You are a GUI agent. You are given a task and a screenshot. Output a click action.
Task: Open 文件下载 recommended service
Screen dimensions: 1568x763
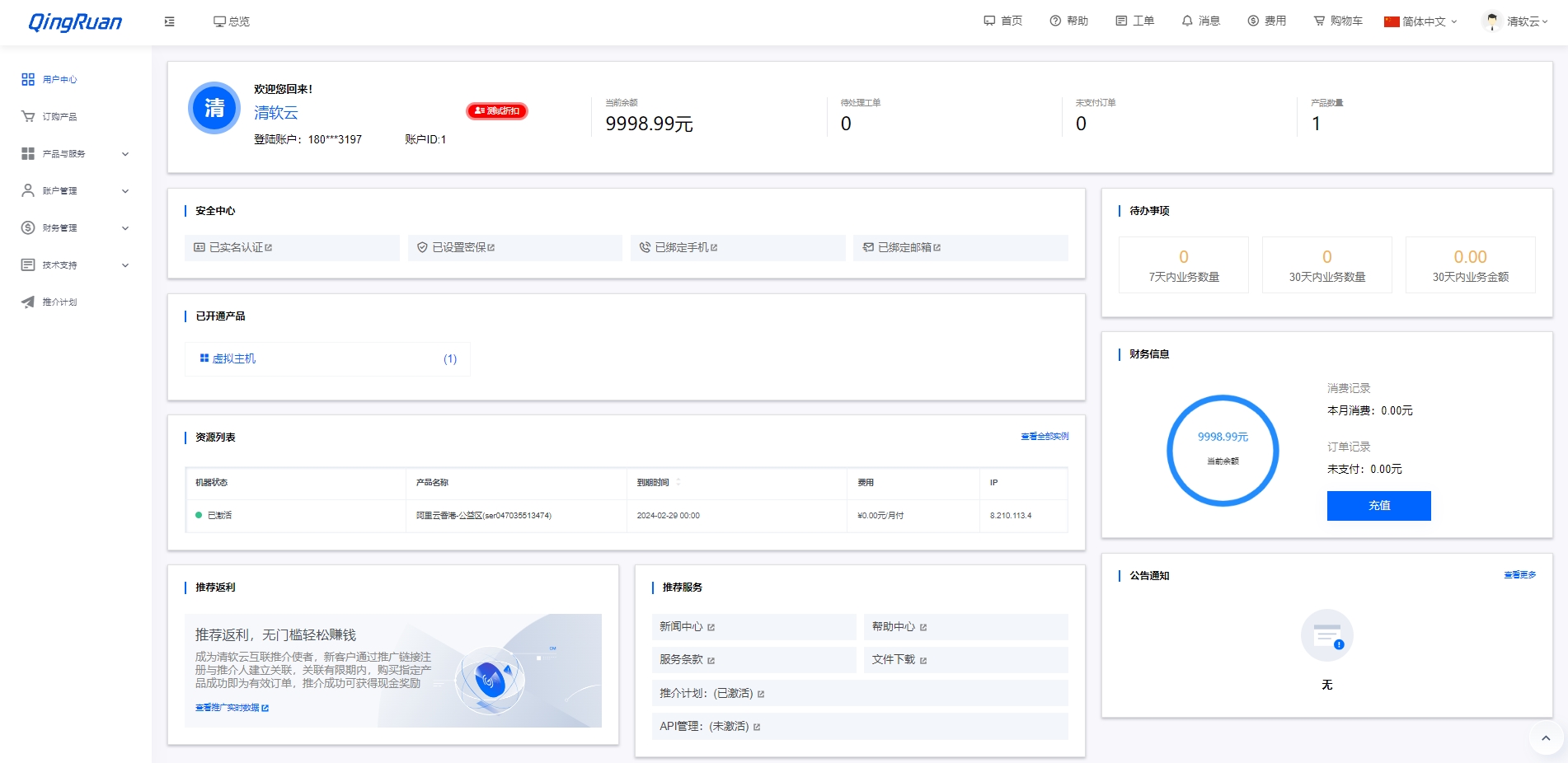click(966, 660)
